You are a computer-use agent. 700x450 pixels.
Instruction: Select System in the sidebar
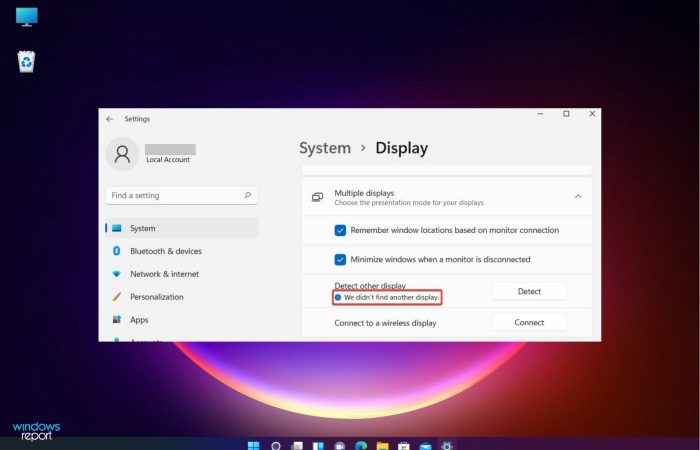(x=182, y=228)
